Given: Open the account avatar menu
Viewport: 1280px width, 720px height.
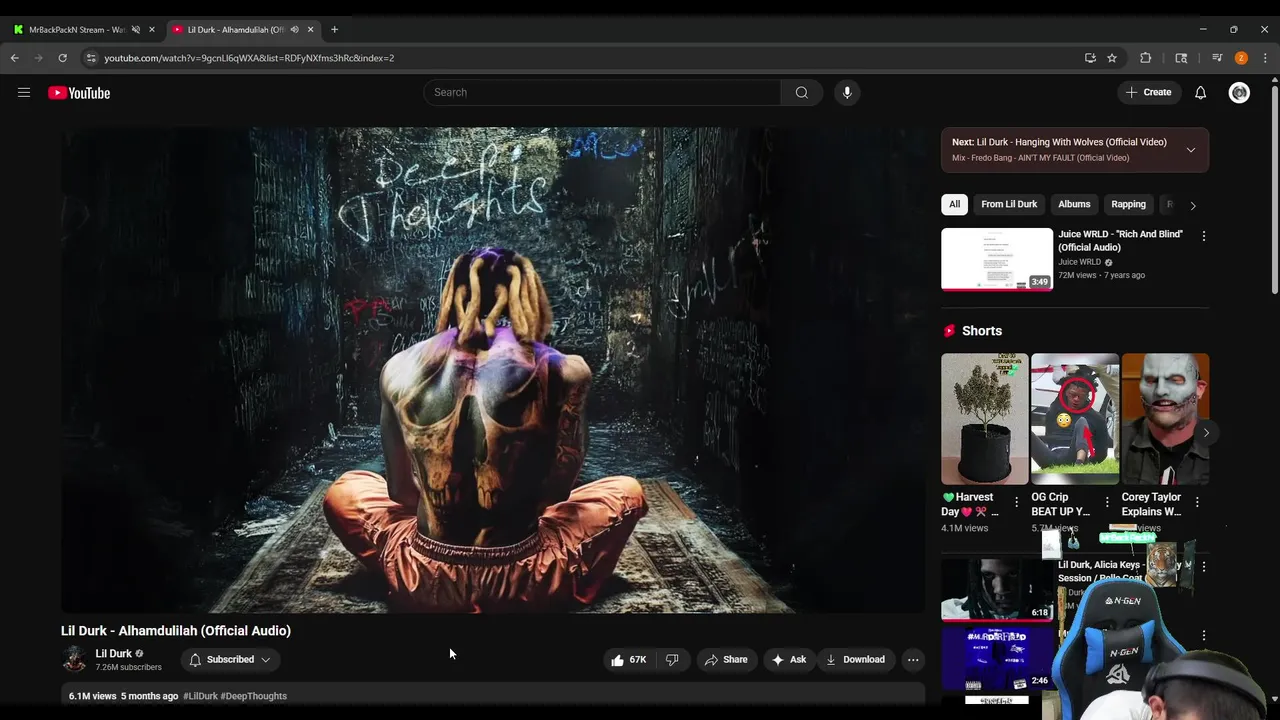Looking at the screenshot, I should click(x=1239, y=93).
